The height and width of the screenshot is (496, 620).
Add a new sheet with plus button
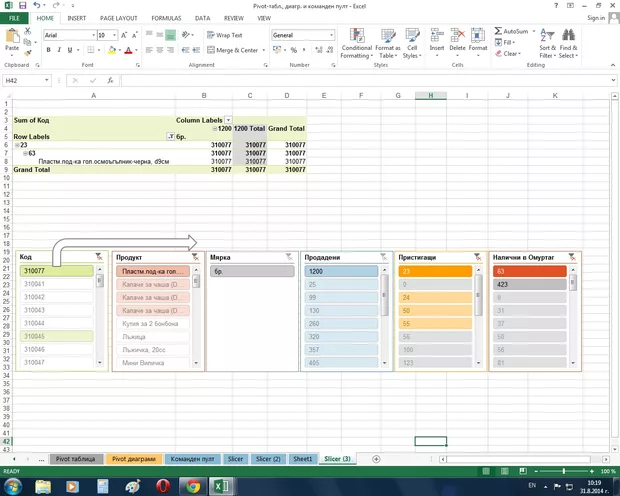(376, 459)
